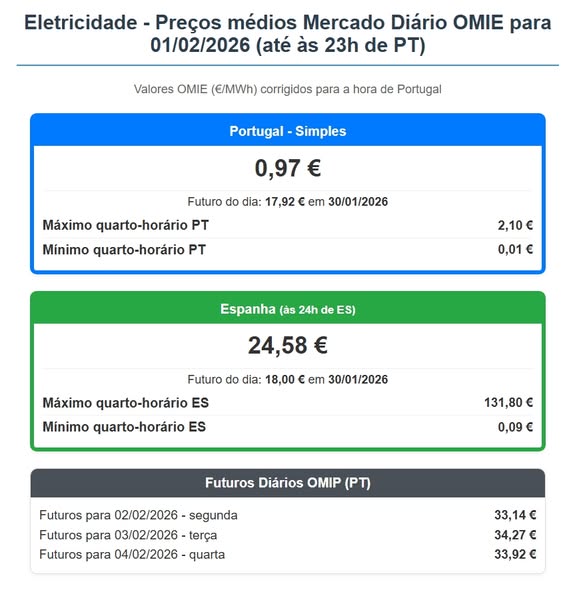Select the Futuros para 03/02/2026 terça row
573x590 pixels.
click(287, 535)
